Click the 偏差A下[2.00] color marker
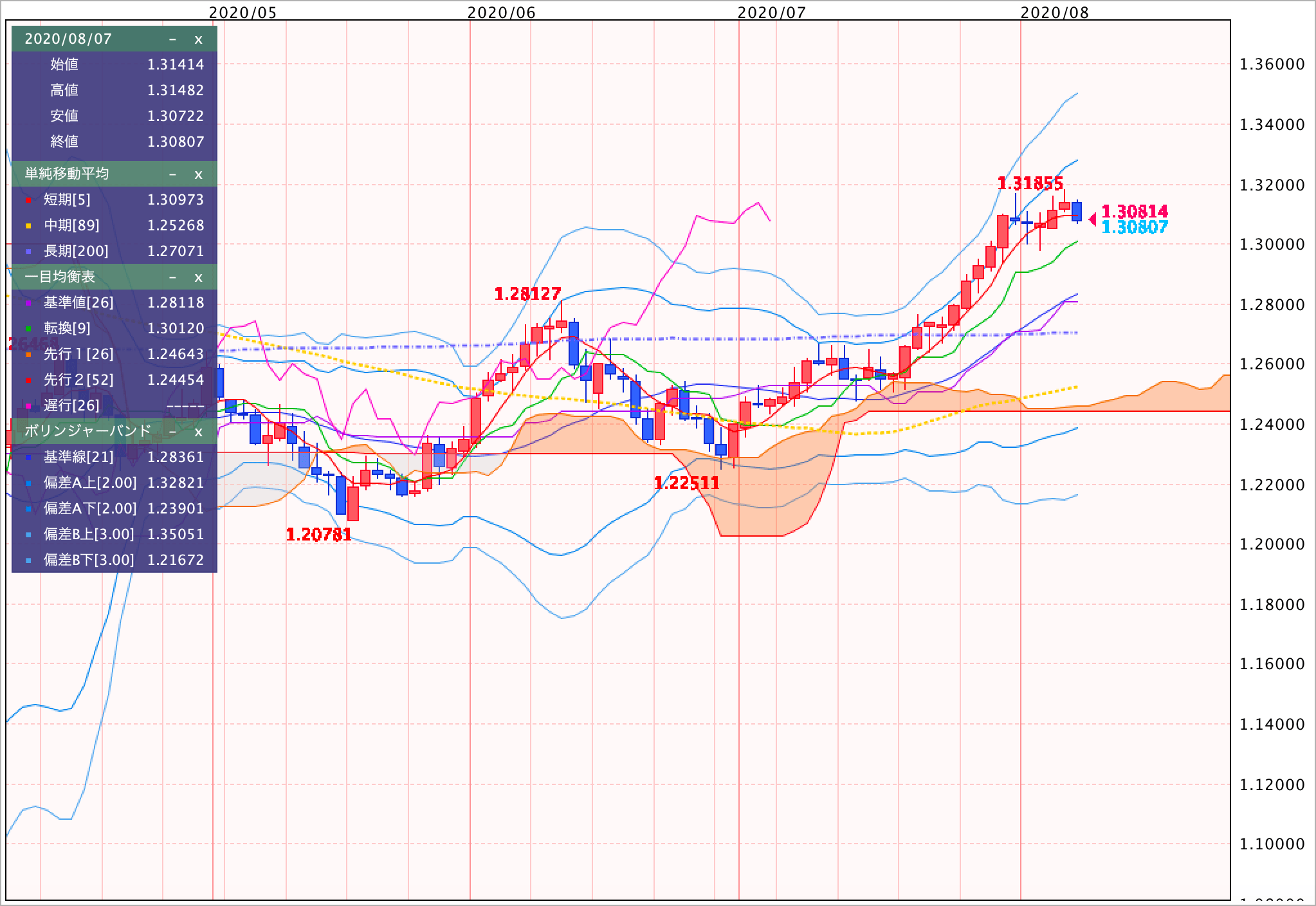Screen dimensions: 1316x906 [28, 510]
